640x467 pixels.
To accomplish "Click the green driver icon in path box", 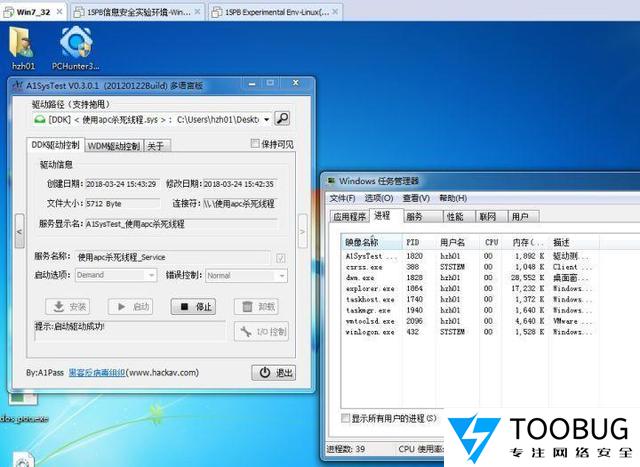I will click(x=40, y=119).
